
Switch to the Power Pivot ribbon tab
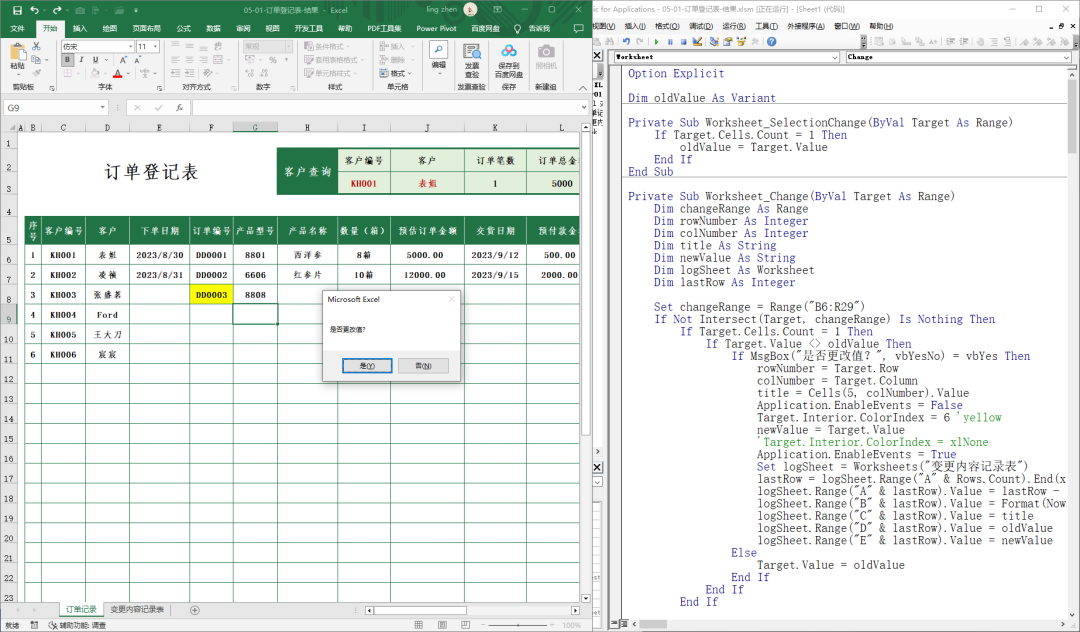(x=436, y=28)
